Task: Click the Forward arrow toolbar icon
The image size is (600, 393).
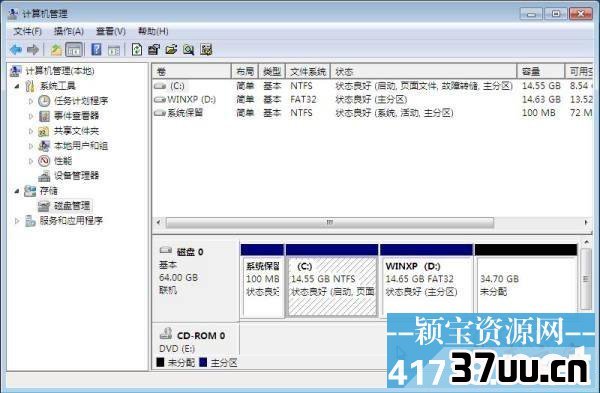Action: [33, 50]
